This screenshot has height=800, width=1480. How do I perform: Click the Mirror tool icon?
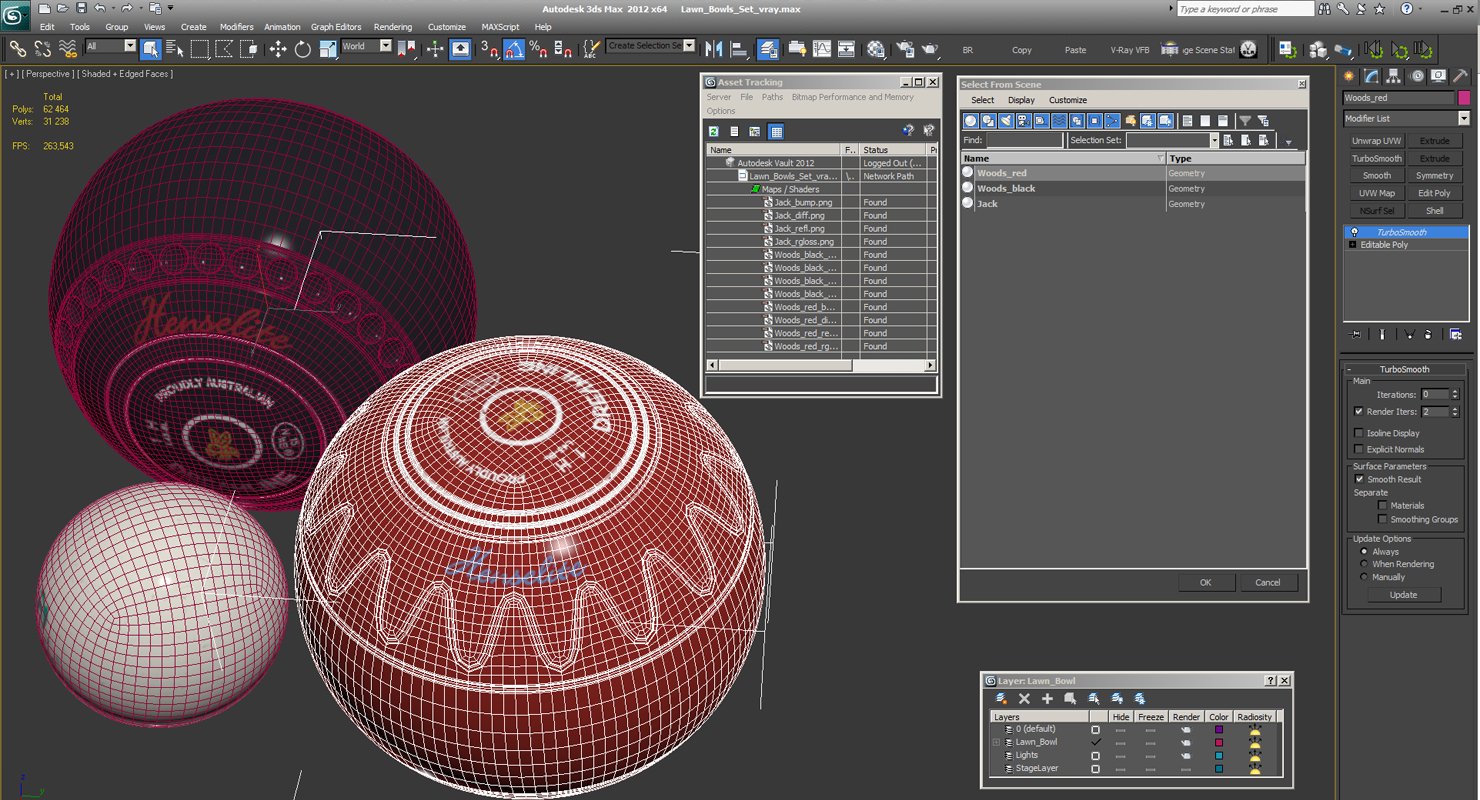(x=714, y=48)
